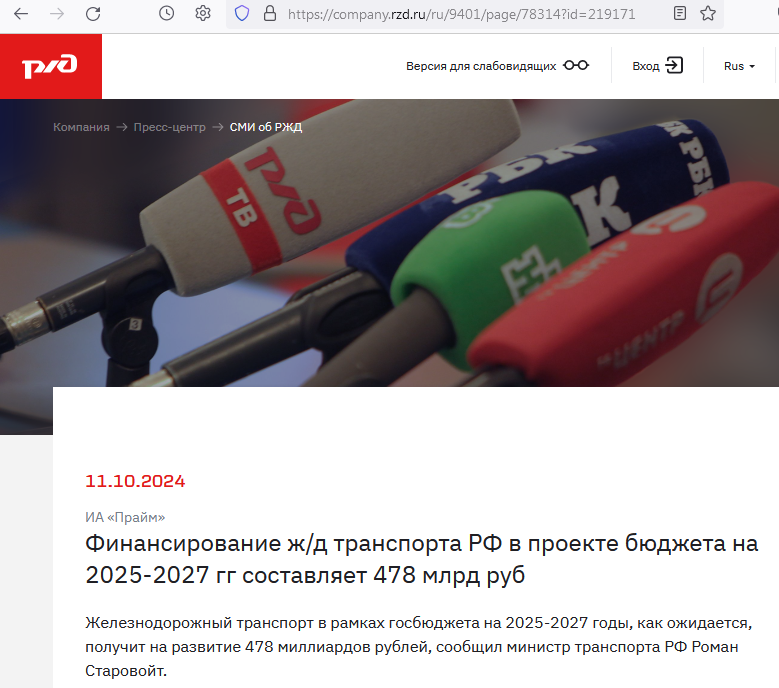Click the browser back arrow

point(21,14)
